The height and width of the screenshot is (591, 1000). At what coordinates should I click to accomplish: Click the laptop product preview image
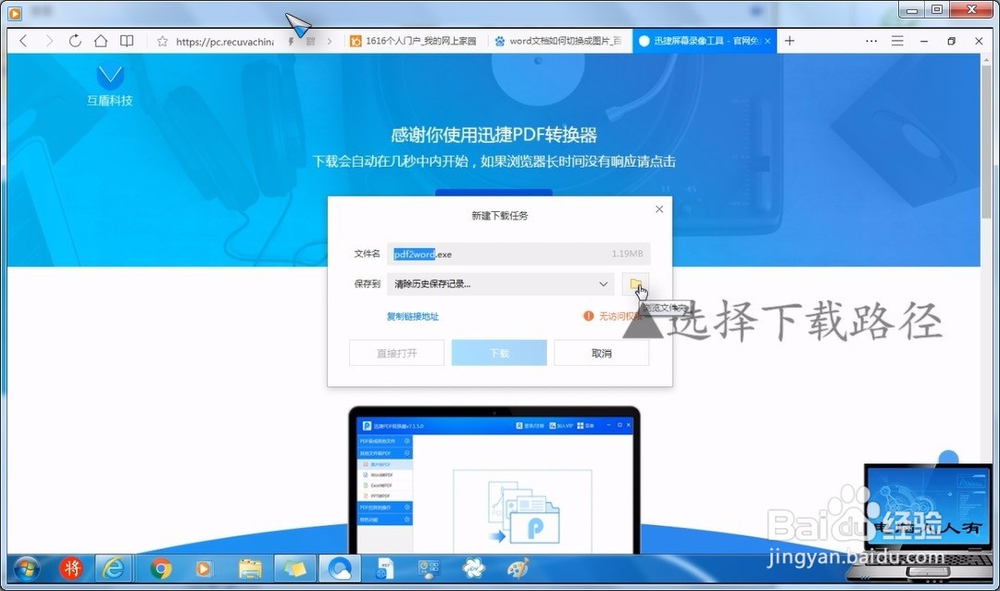(494, 479)
